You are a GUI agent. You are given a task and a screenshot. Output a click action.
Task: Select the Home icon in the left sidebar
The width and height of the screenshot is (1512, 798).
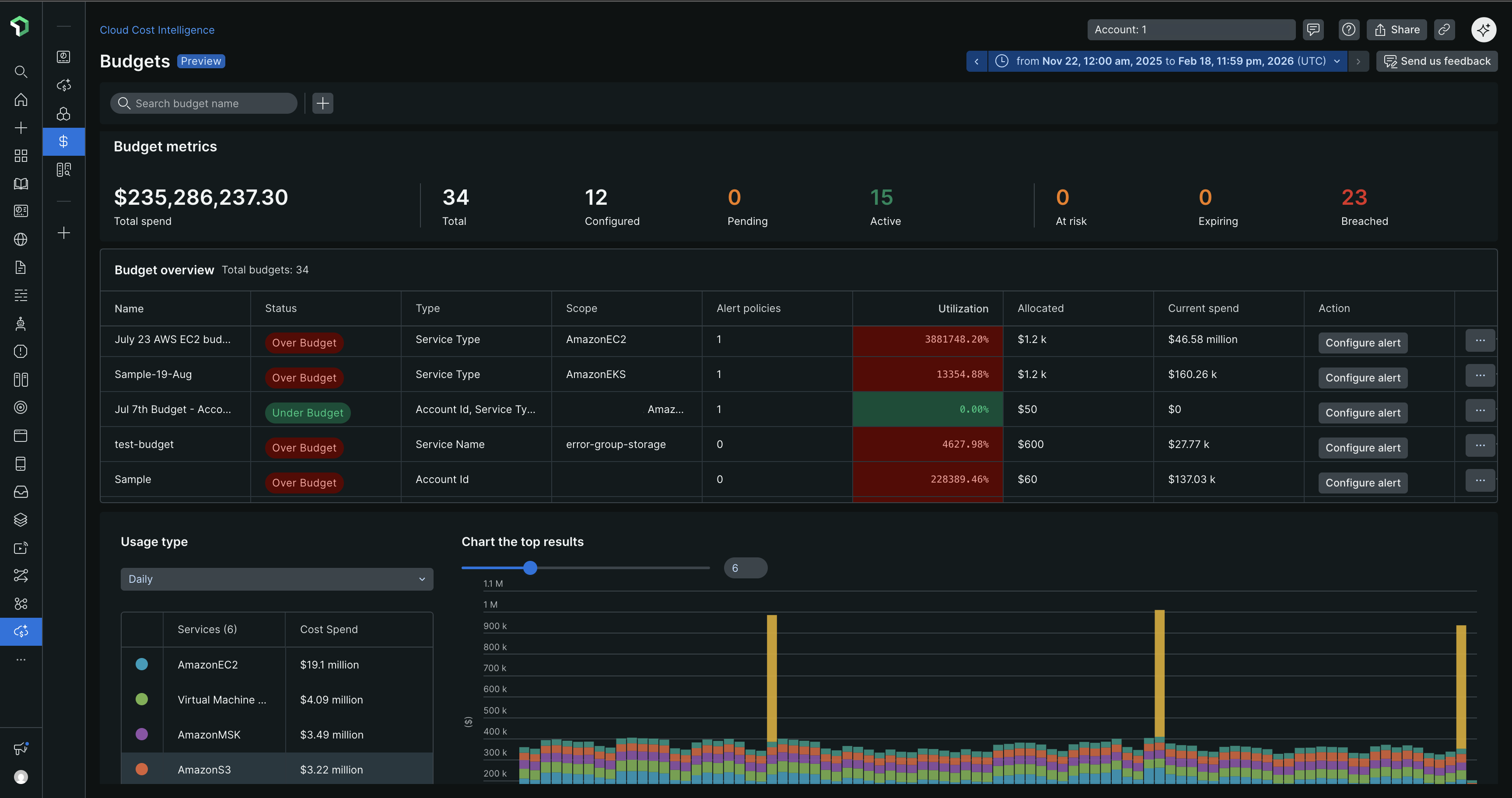21,100
